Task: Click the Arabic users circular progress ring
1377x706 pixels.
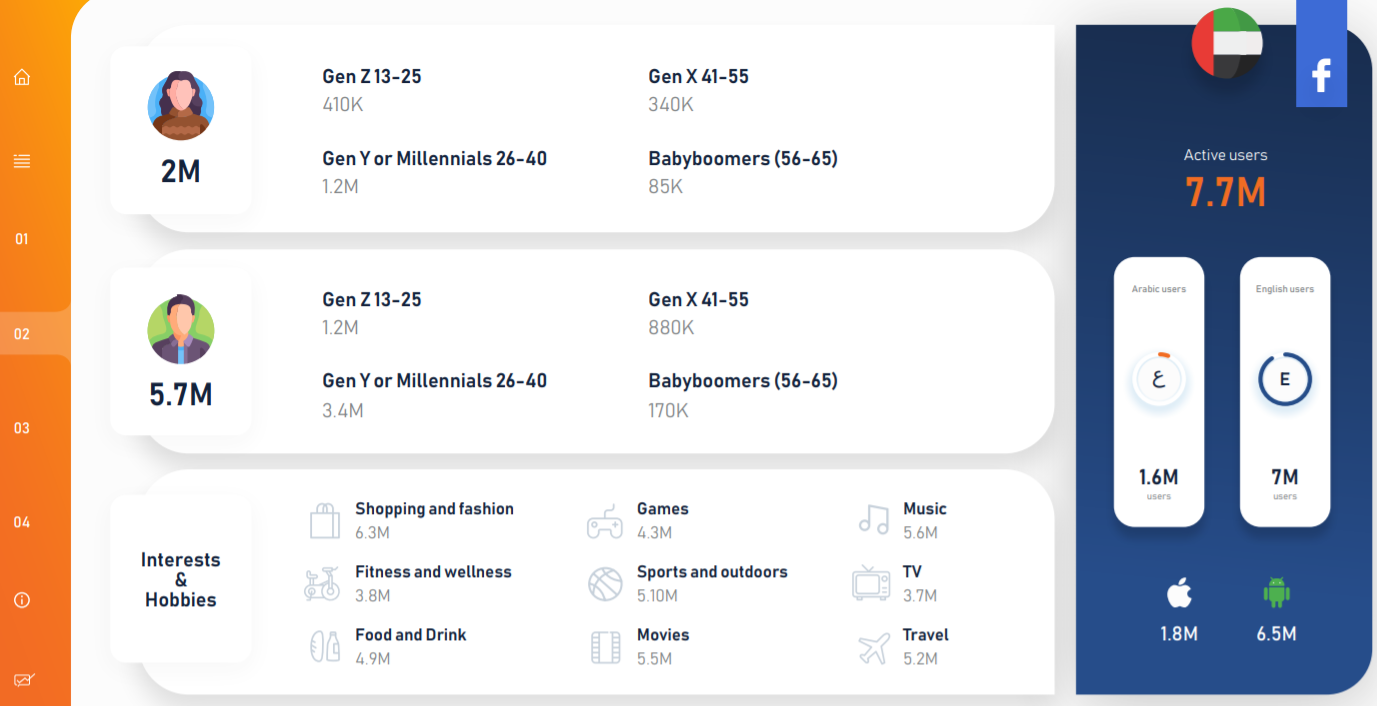Action: [x=1159, y=380]
